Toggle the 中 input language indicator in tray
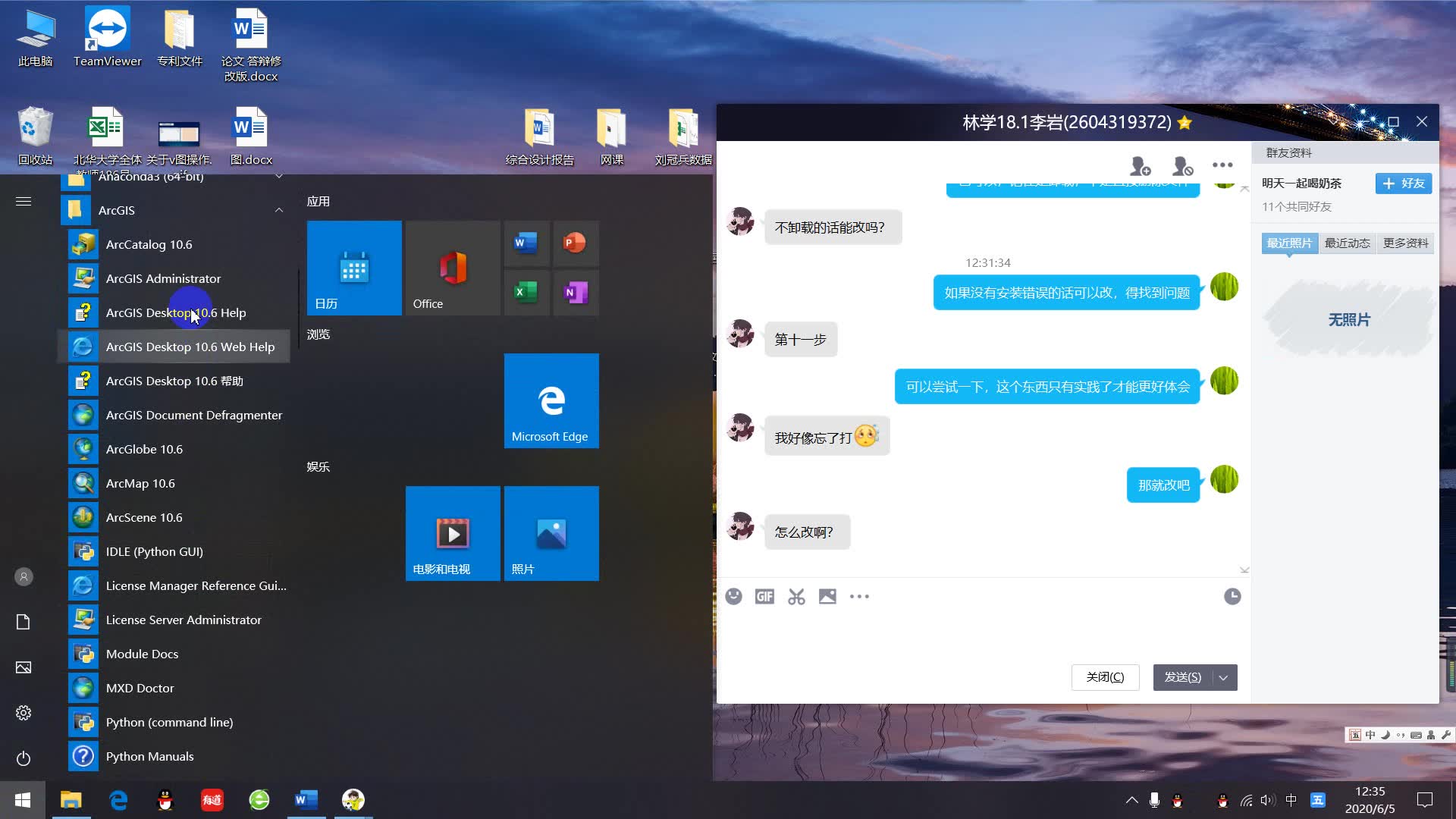Viewport: 1456px width, 819px height. (x=1291, y=800)
